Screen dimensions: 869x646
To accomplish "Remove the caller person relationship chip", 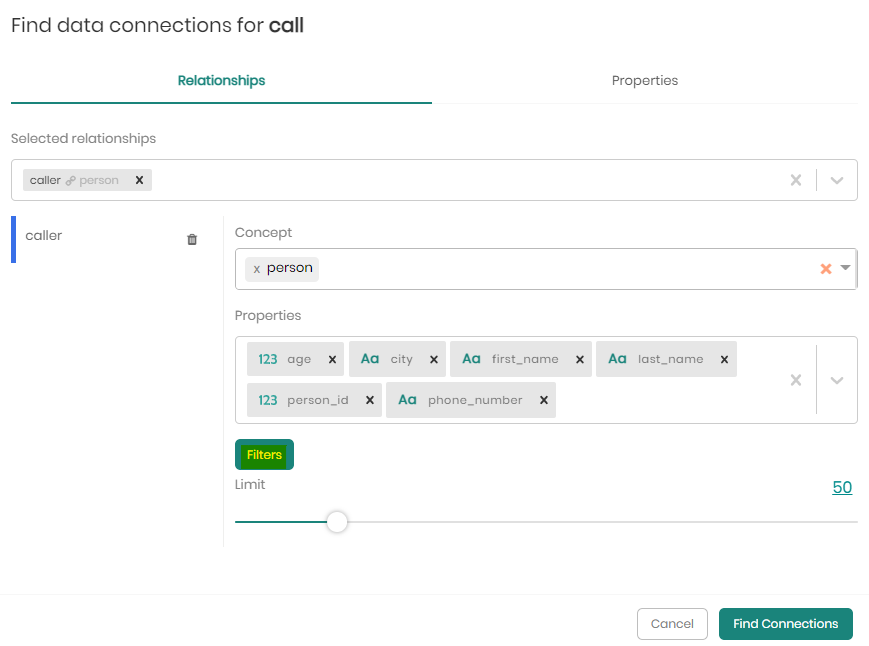I will tap(139, 180).
